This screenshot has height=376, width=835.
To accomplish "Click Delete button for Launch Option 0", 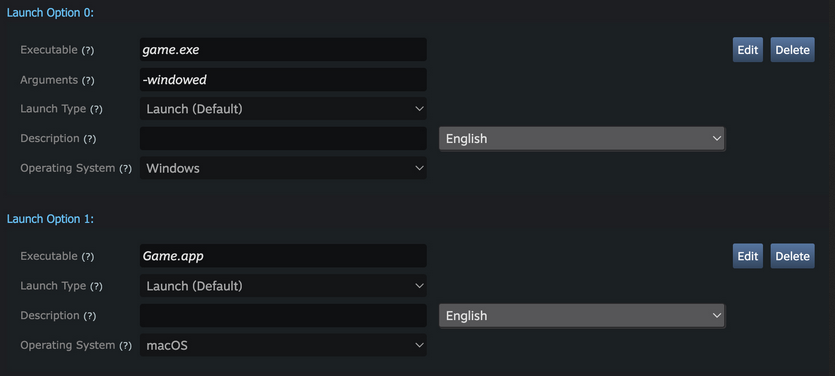I will 792,50.
